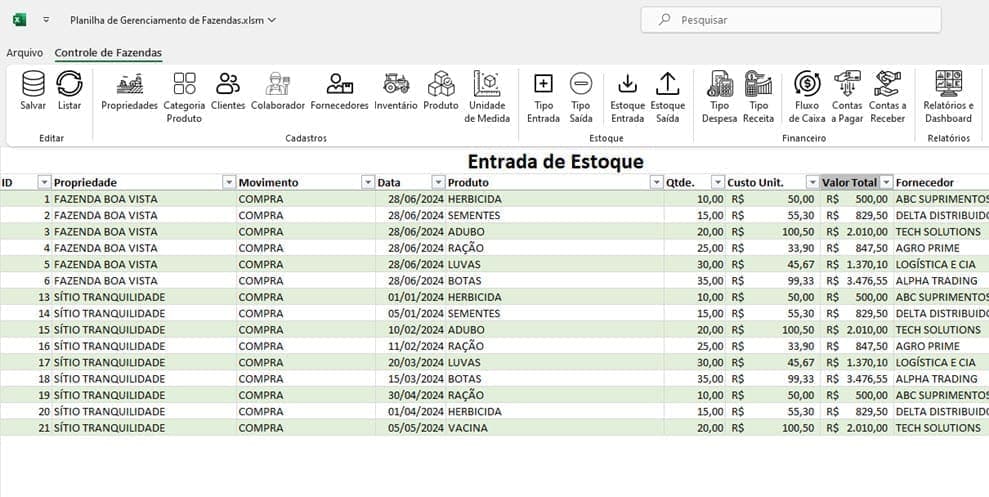Open the Tipo Despesa icon
The width and height of the screenshot is (989, 497).
720,83
